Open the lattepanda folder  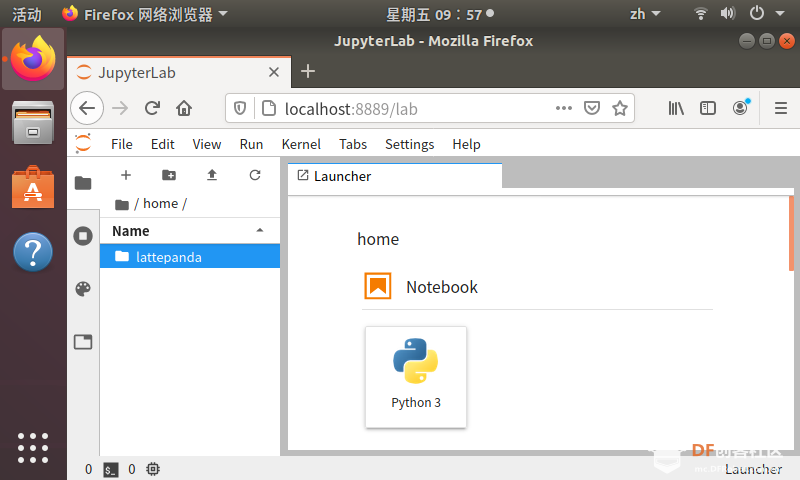coord(190,257)
